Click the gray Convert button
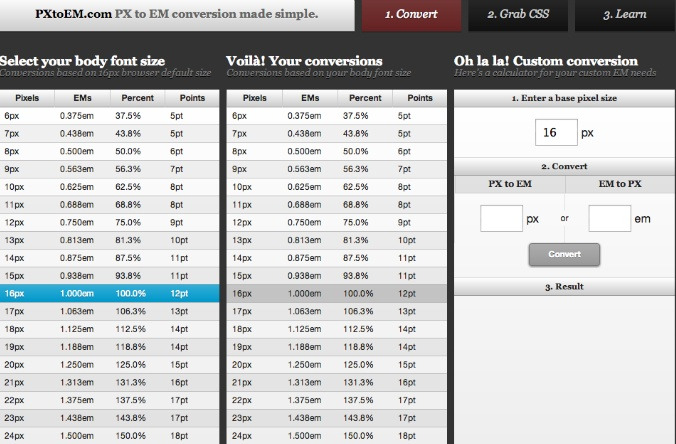 [564, 254]
